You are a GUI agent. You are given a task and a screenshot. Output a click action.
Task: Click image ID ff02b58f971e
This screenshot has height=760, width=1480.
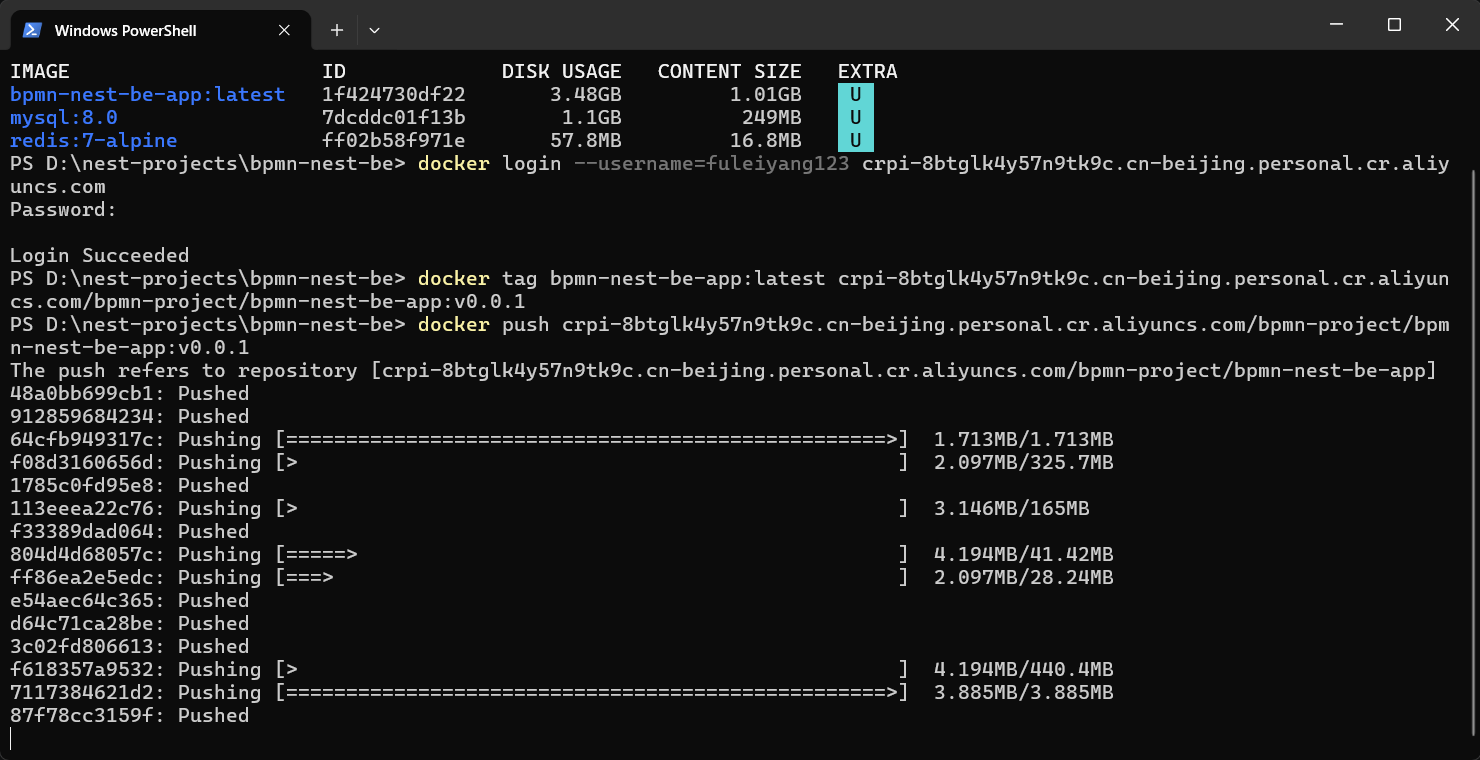394,141
